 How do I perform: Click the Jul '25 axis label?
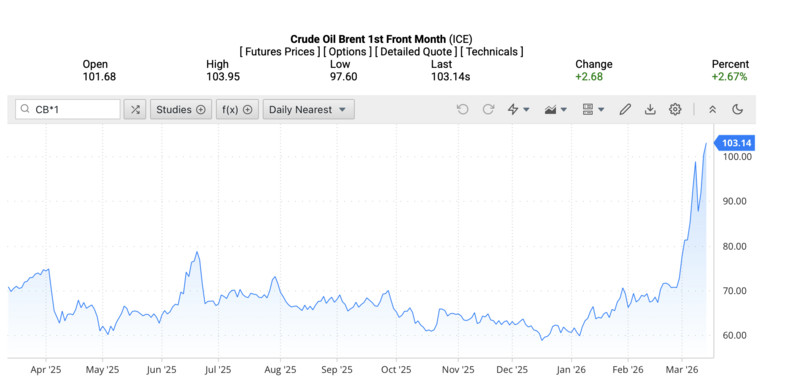pyautogui.click(x=218, y=369)
